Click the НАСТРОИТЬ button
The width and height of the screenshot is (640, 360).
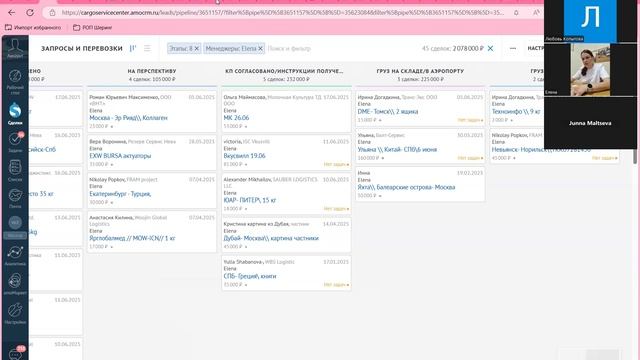[x=536, y=48]
